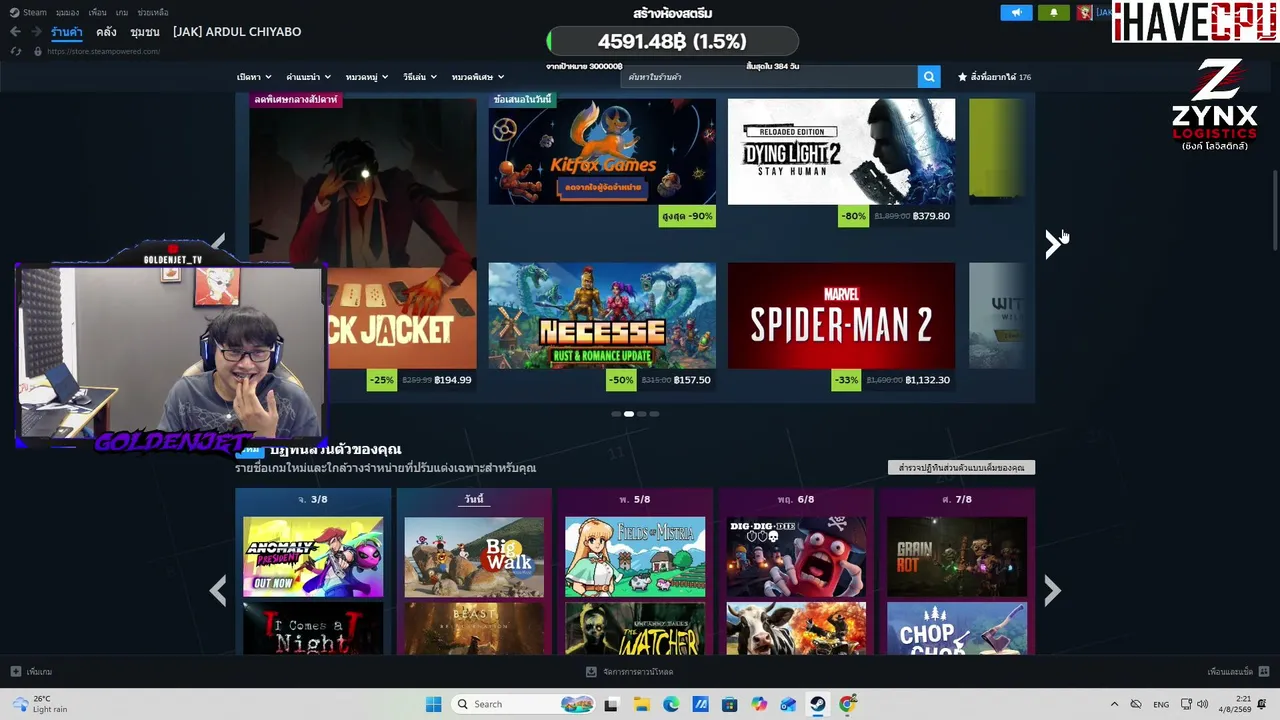Click the ENG language indicator
This screenshot has width=1280, height=720.
[x=1161, y=704]
